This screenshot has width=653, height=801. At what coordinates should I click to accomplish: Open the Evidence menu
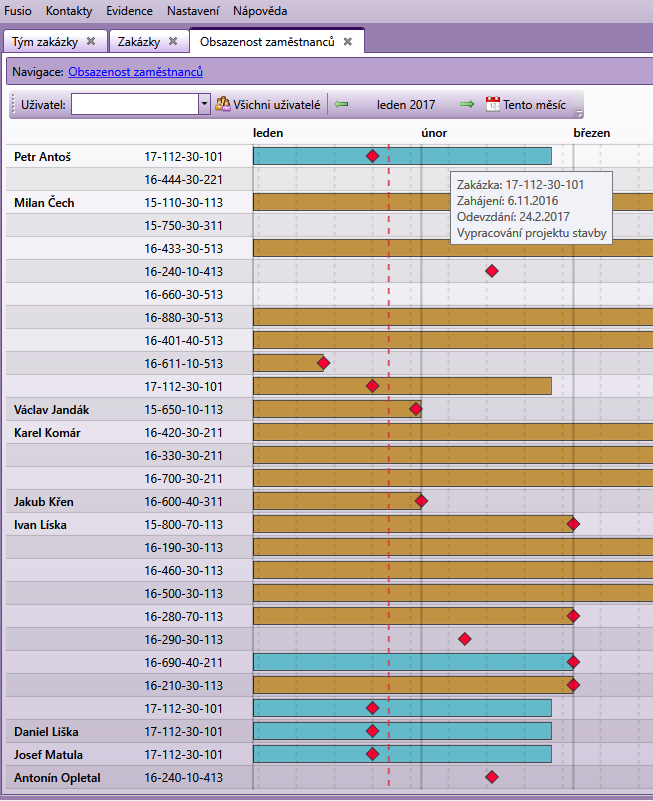coord(130,11)
